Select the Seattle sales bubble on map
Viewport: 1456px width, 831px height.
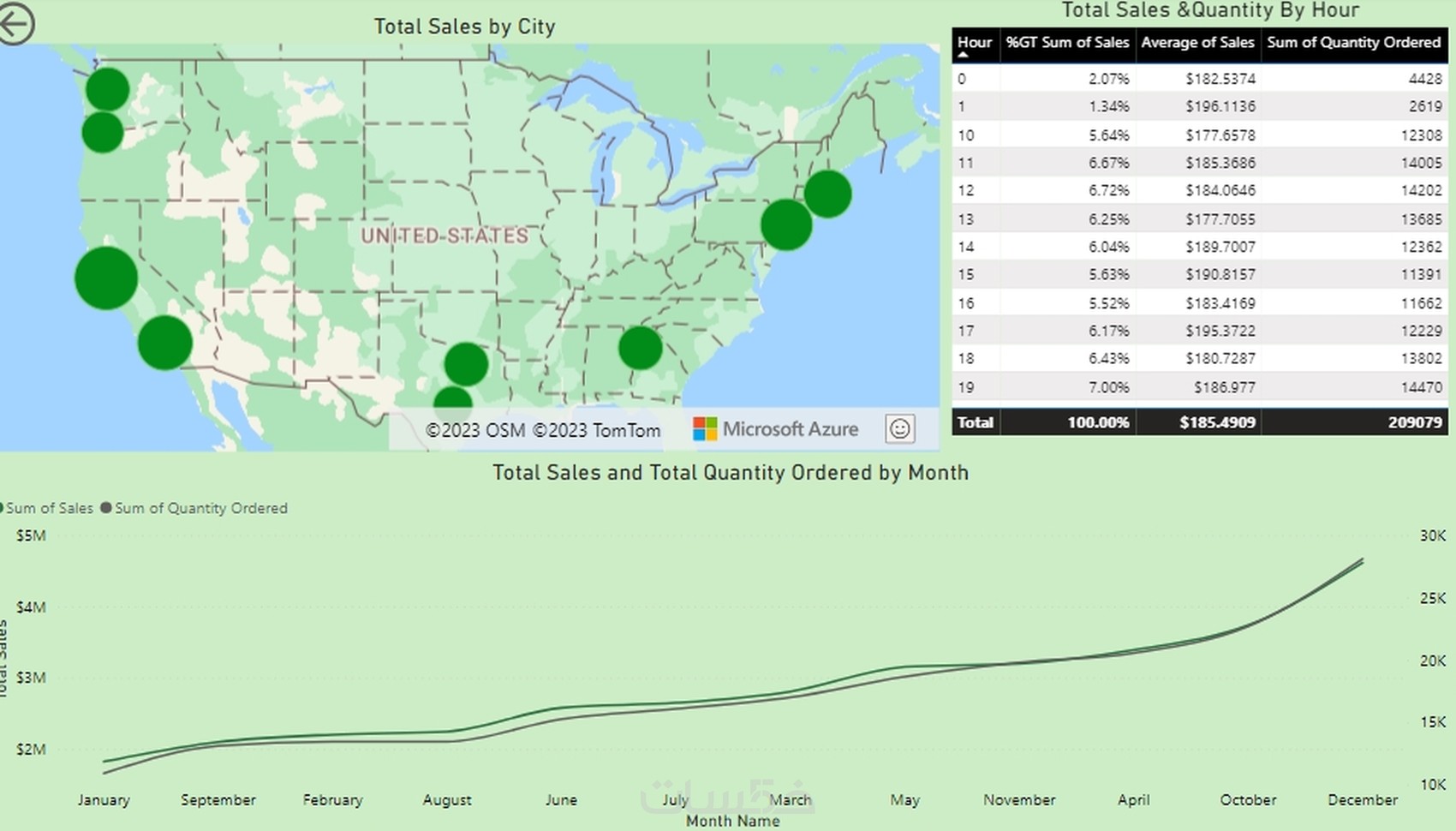(107, 89)
